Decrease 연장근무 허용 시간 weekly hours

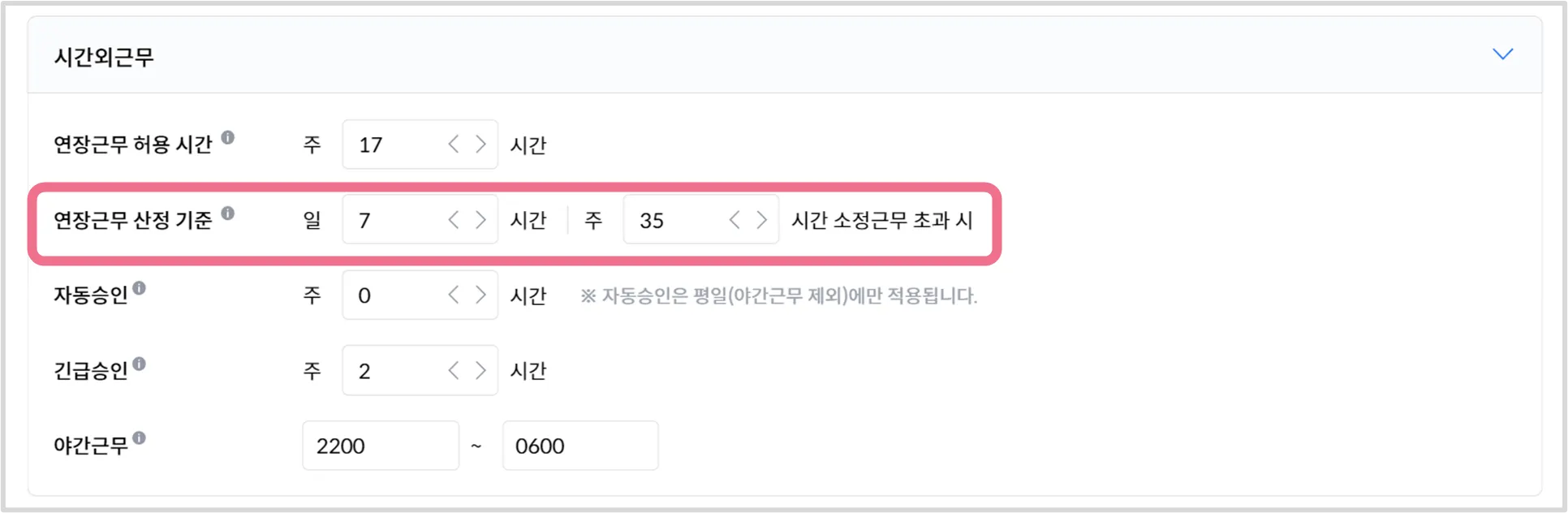(x=454, y=144)
